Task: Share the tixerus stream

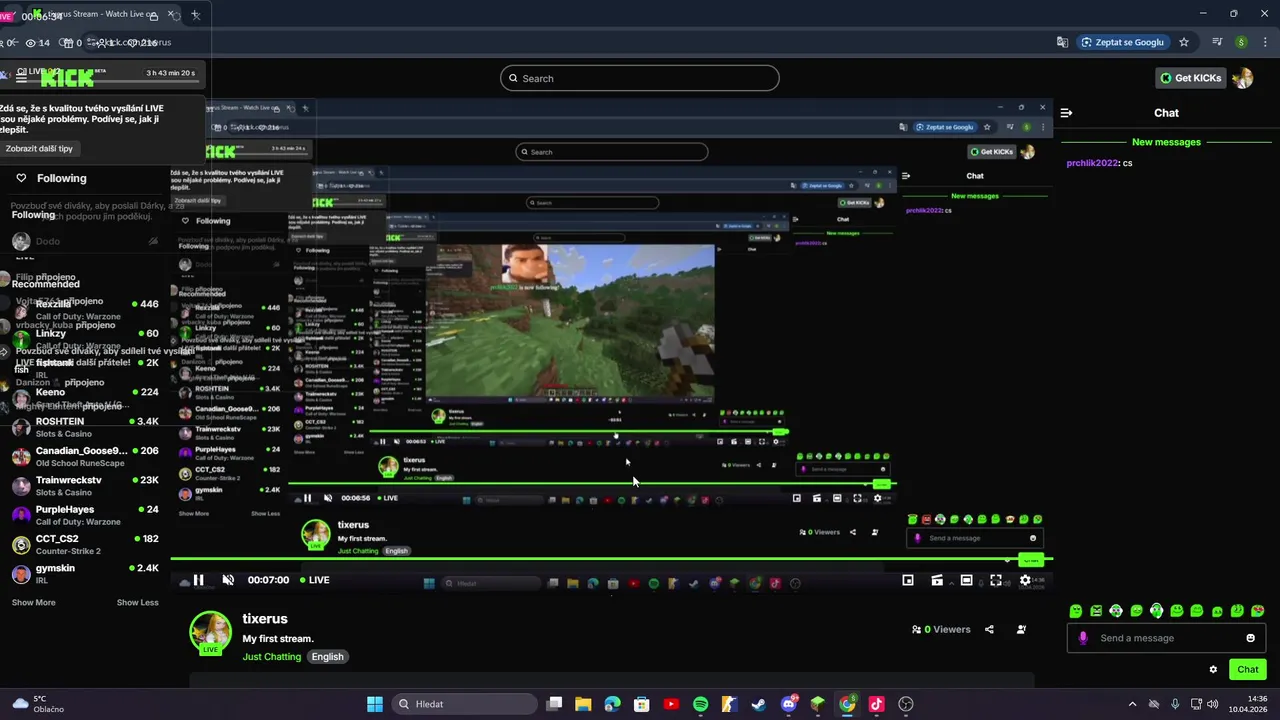Action: (x=989, y=630)
